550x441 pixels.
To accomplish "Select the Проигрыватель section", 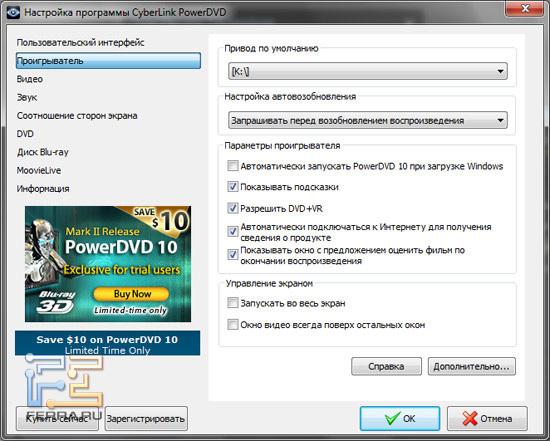I will (108, 61).
